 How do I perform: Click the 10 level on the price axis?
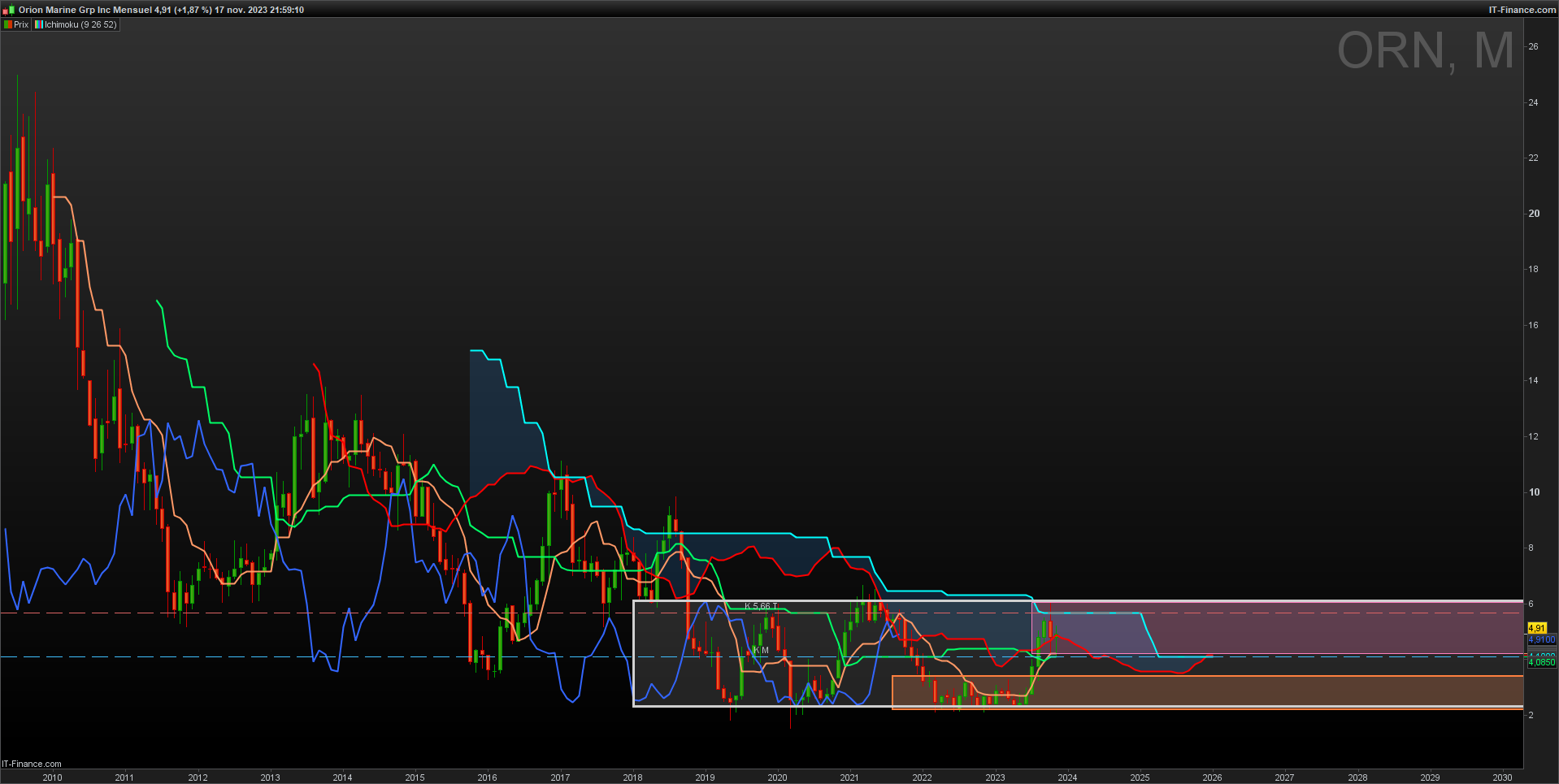(1534, 492)
